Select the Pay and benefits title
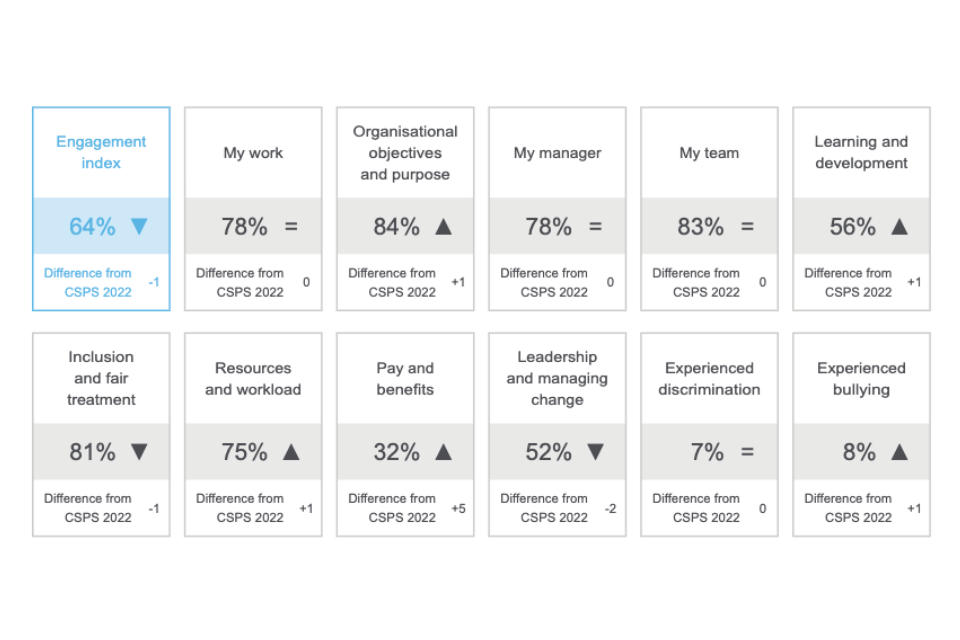This screenshot has width=960, height=640. [x=405, y=378]
